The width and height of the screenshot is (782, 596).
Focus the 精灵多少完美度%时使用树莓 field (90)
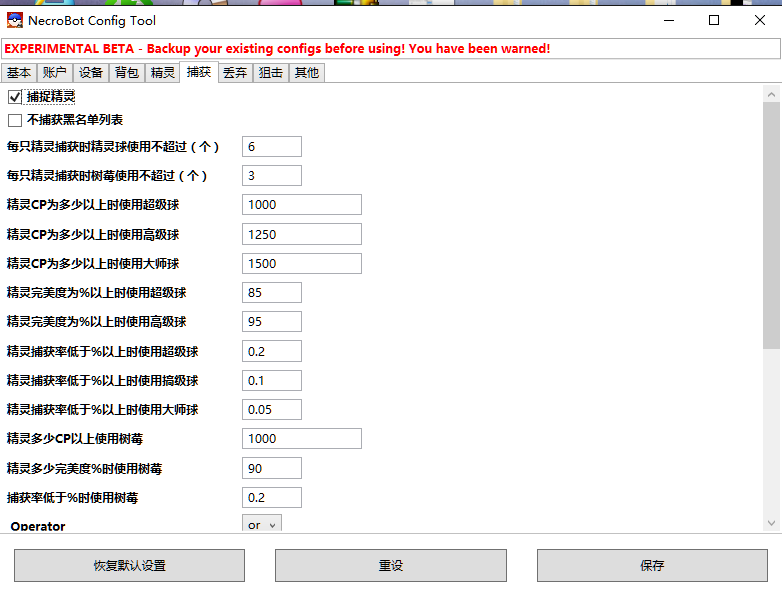(272, 468)
